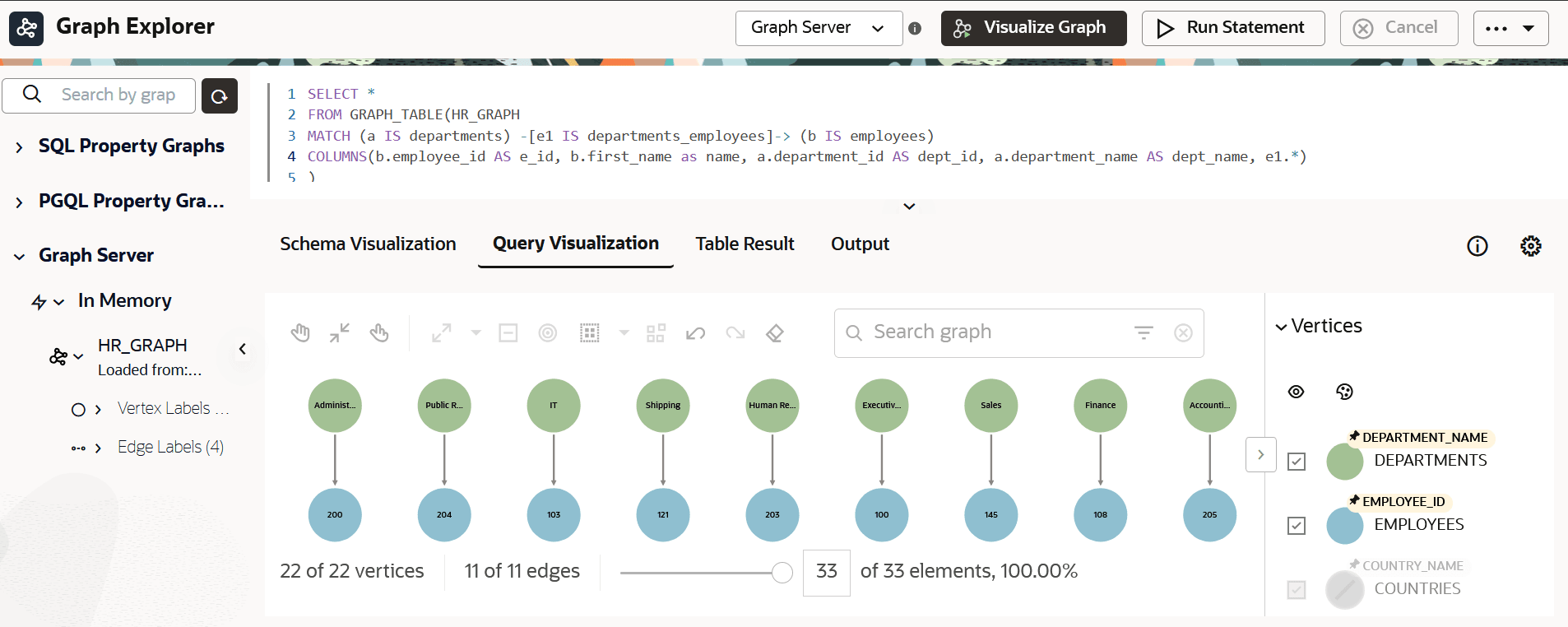Click the elements percentage slider handle
This screenshot has width=1568, height=627.
point(782,573)
